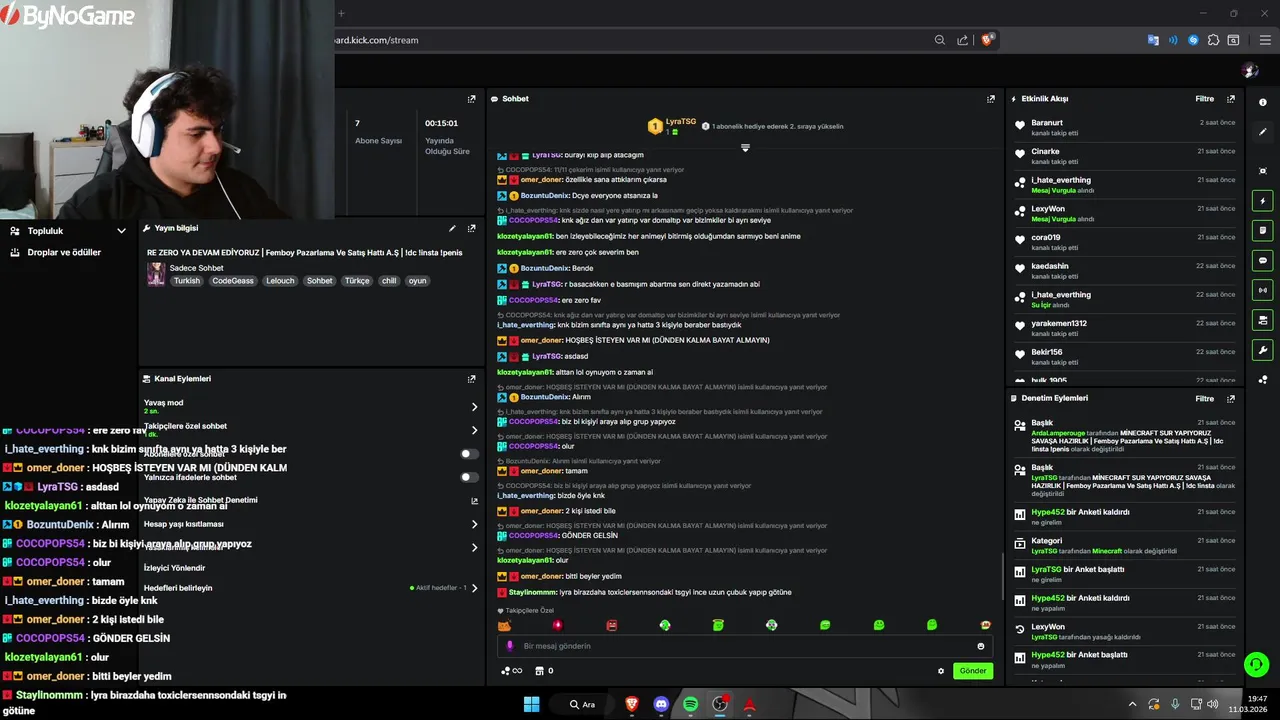Collapse pinned gift banner arrow in chat
Screen dimensions: 1280x720
tap(745, 148)
